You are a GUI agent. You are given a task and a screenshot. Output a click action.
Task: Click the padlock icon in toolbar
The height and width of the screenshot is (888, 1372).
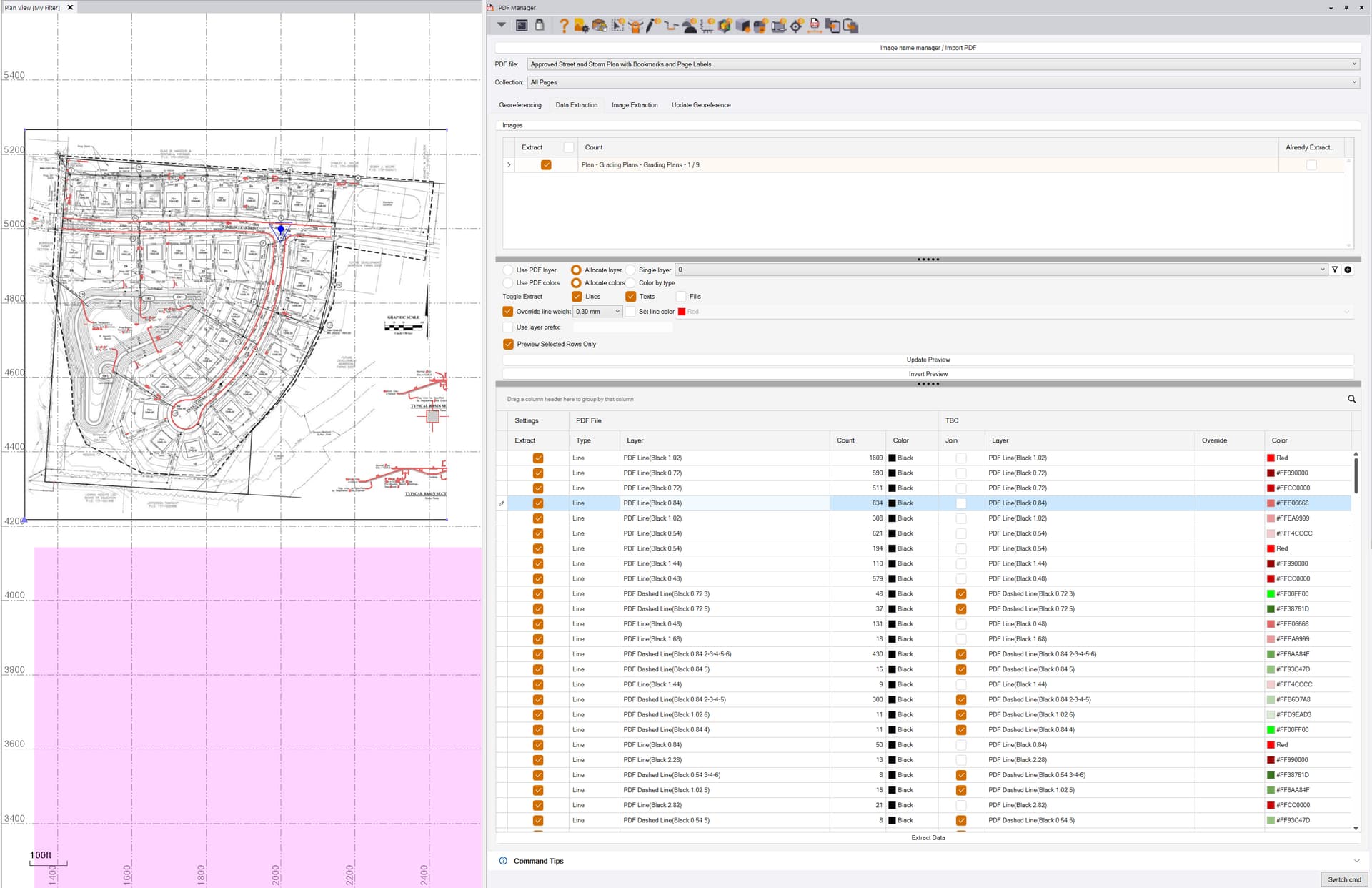(540, 26)
